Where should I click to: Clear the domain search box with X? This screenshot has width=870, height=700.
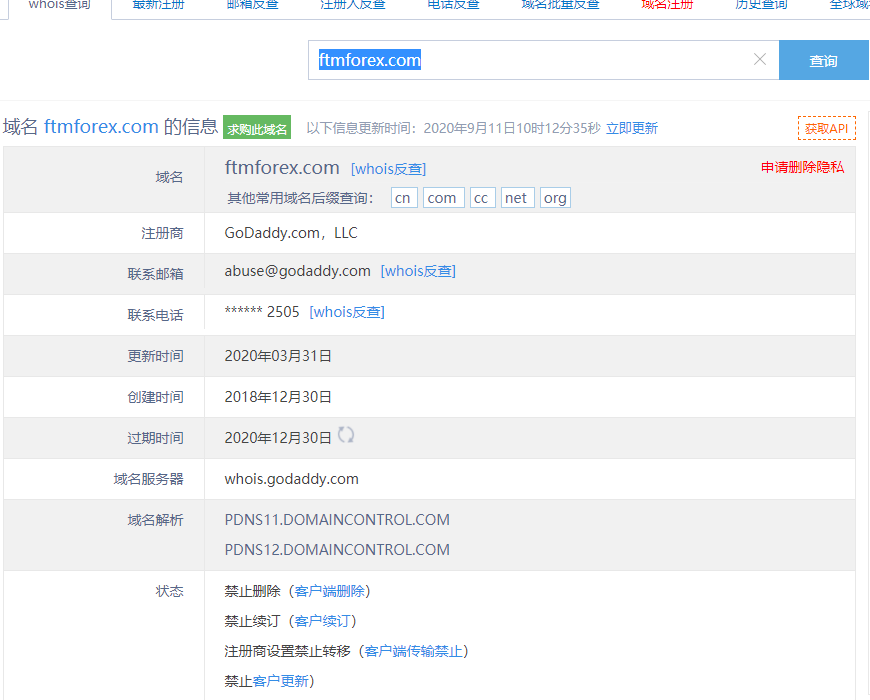[759, 60]
